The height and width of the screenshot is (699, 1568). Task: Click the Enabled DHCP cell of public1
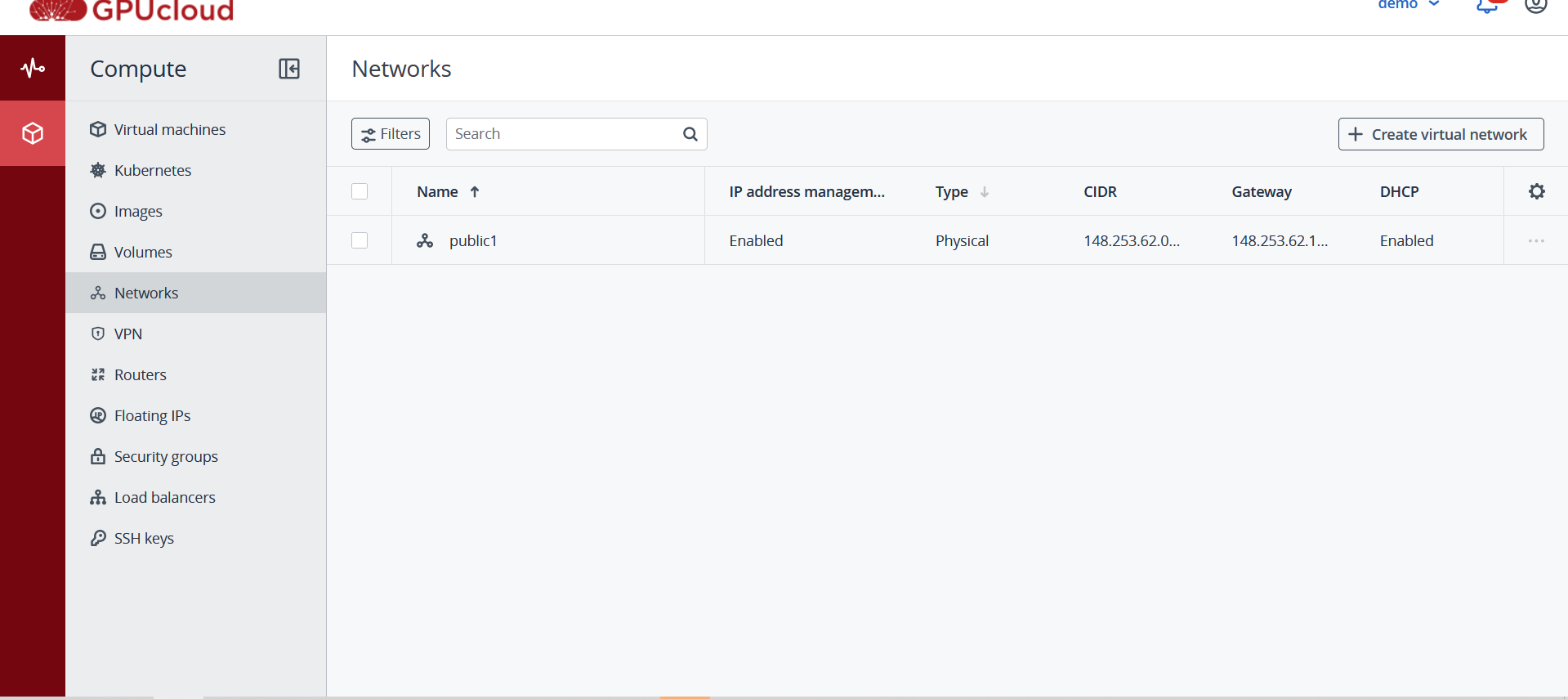tap(1406, 240)
